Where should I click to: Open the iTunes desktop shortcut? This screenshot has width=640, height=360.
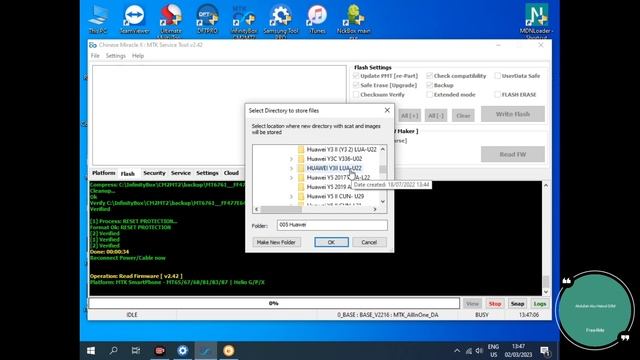pos(317,19)
